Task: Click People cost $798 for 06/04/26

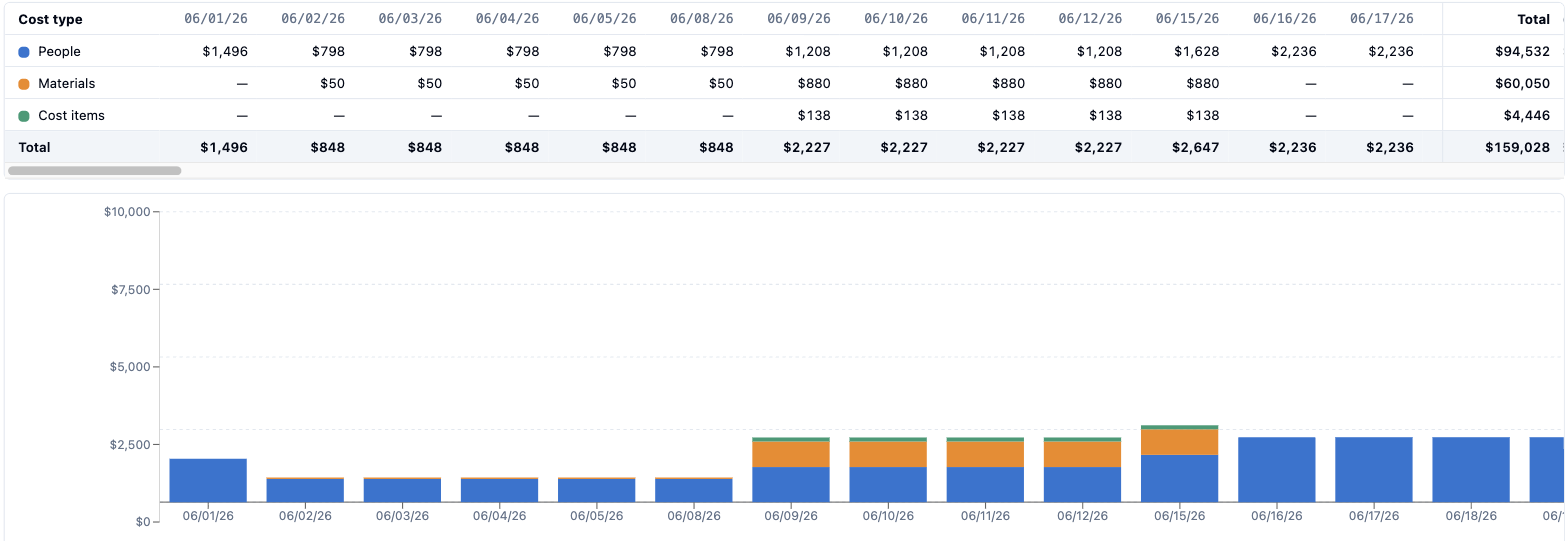Action: tap(522, 52)
